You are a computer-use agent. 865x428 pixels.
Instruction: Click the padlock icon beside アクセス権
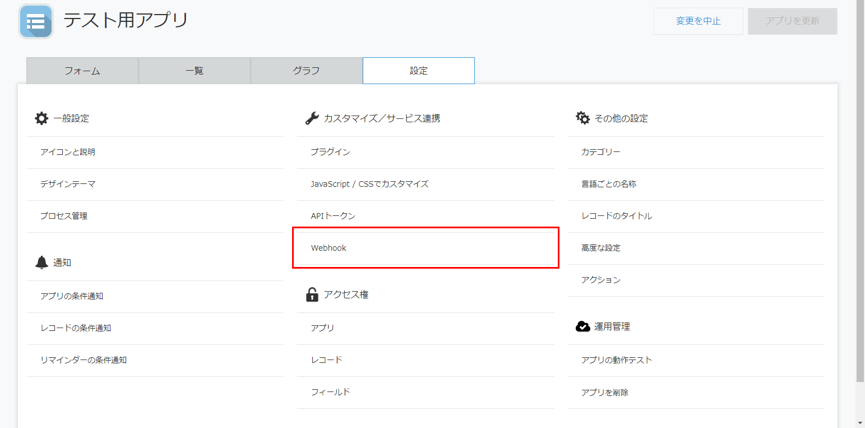coord(312,295)
